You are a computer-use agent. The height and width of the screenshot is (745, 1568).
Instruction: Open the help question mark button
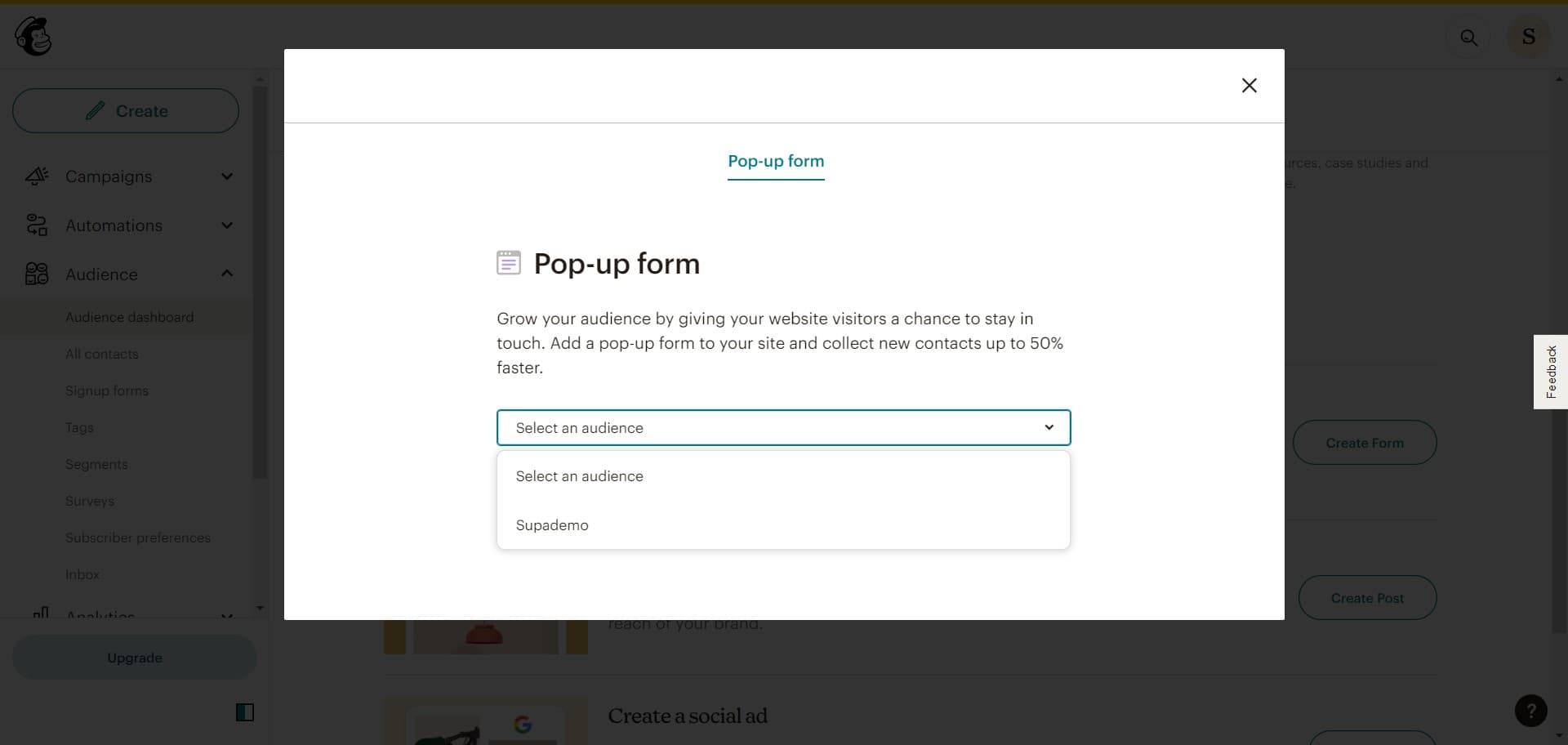1530,711
